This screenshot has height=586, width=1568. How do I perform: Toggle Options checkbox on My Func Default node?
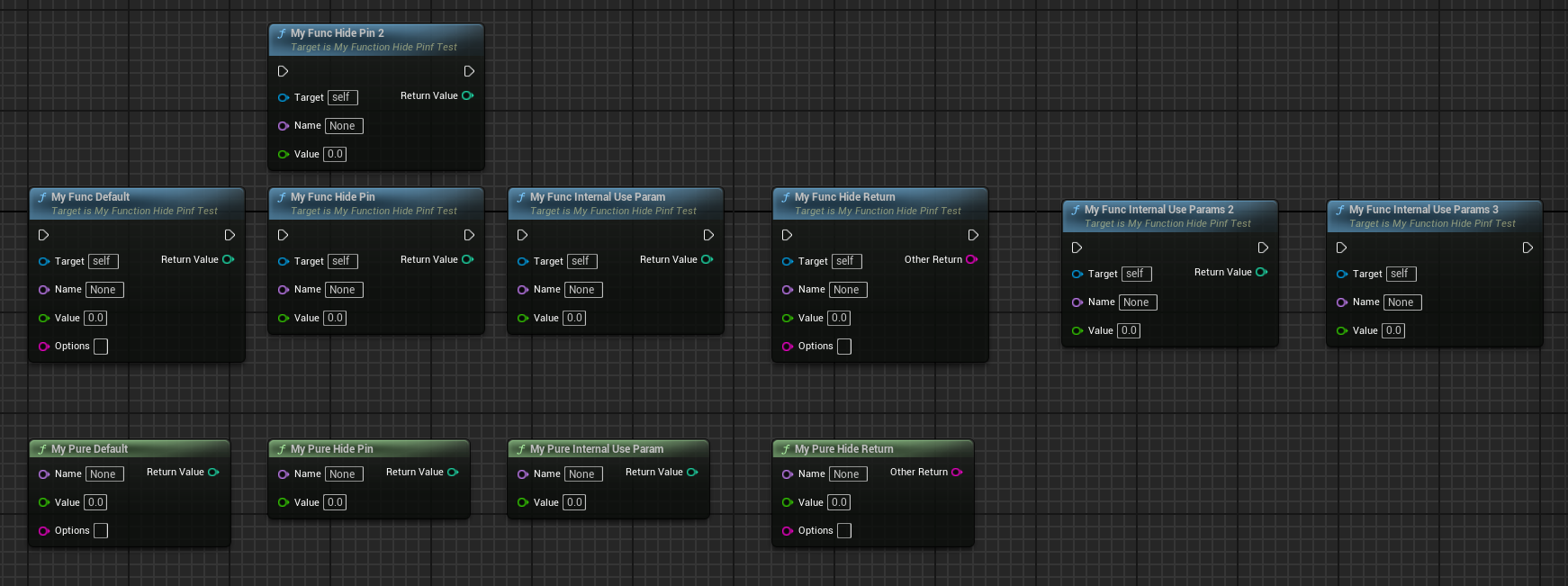(101, 347)
